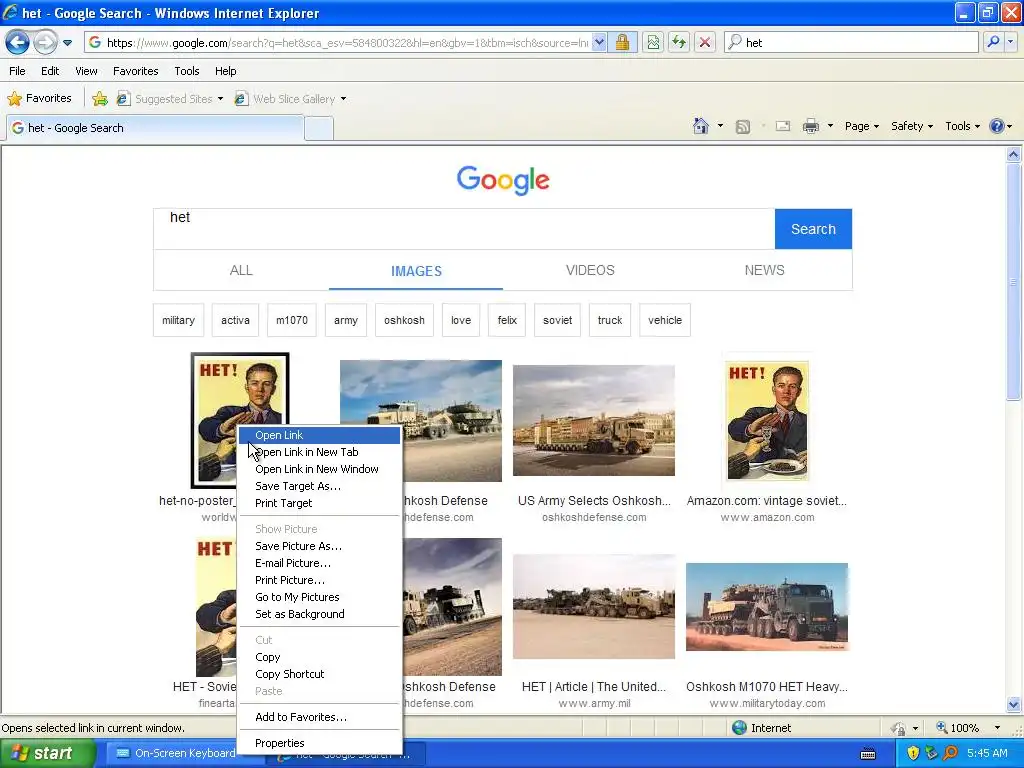Choose Set as Background in context menu
Screen dimensions: 1024x768
click(x=319, y=614)
